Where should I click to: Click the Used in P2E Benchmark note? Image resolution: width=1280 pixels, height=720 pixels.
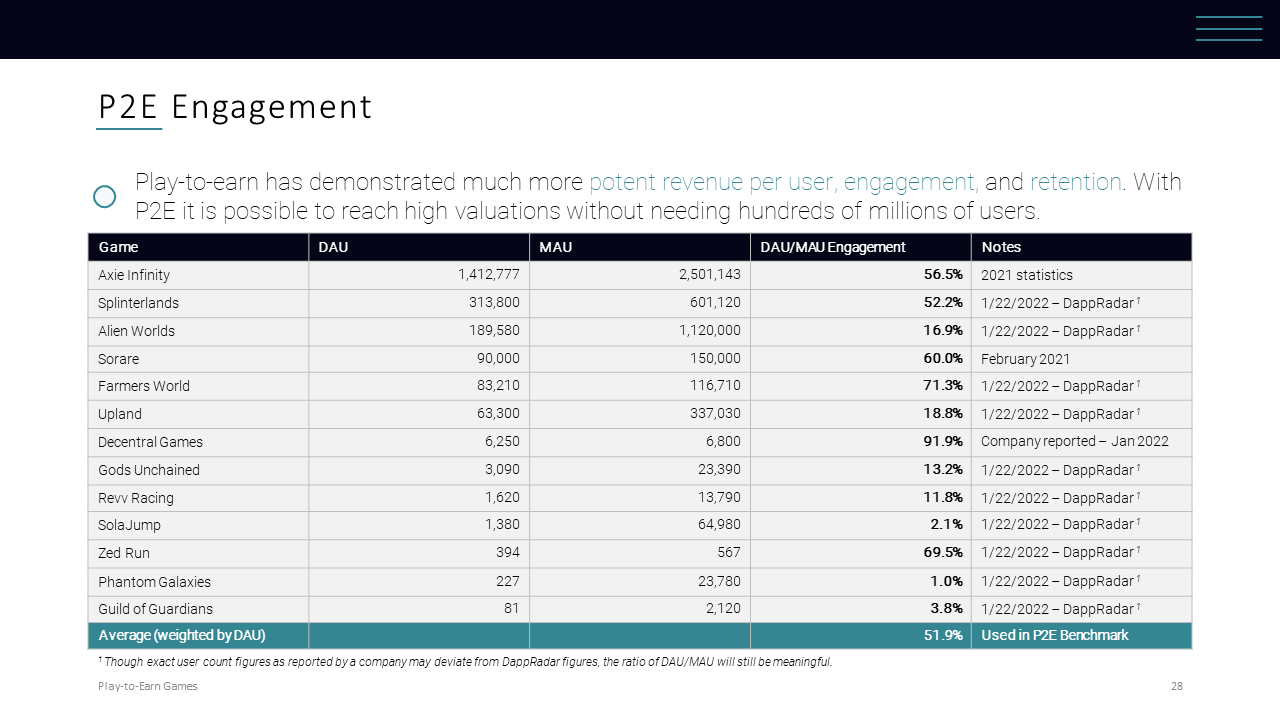[x=1055, y=636]
